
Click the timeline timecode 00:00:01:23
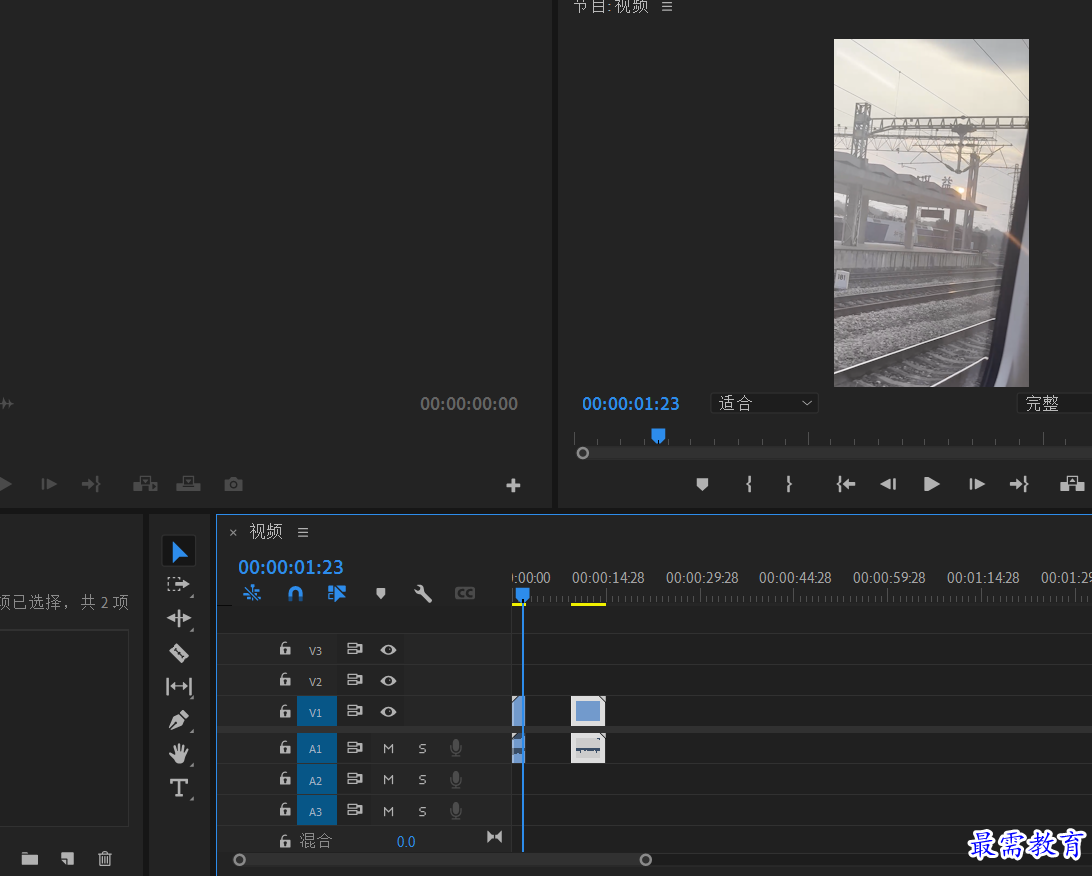coord(290,568)
